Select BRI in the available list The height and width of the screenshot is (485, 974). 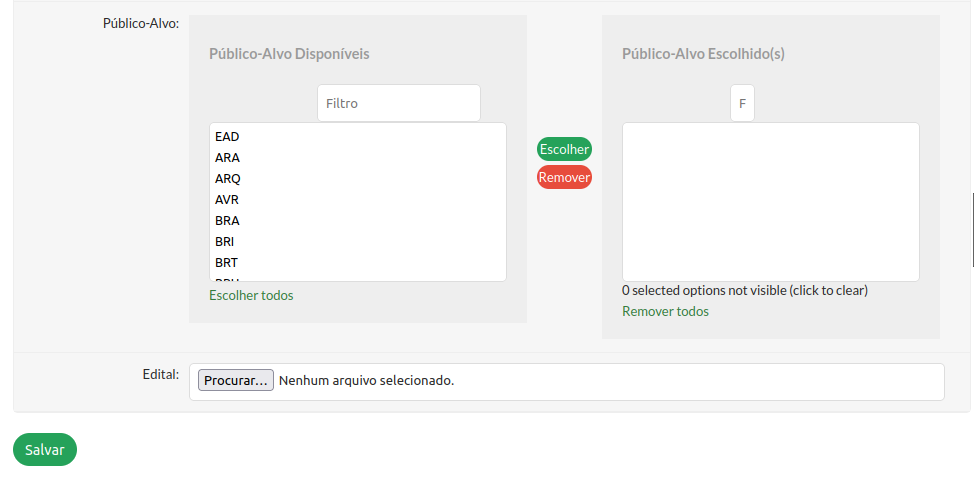click(358, 242)
